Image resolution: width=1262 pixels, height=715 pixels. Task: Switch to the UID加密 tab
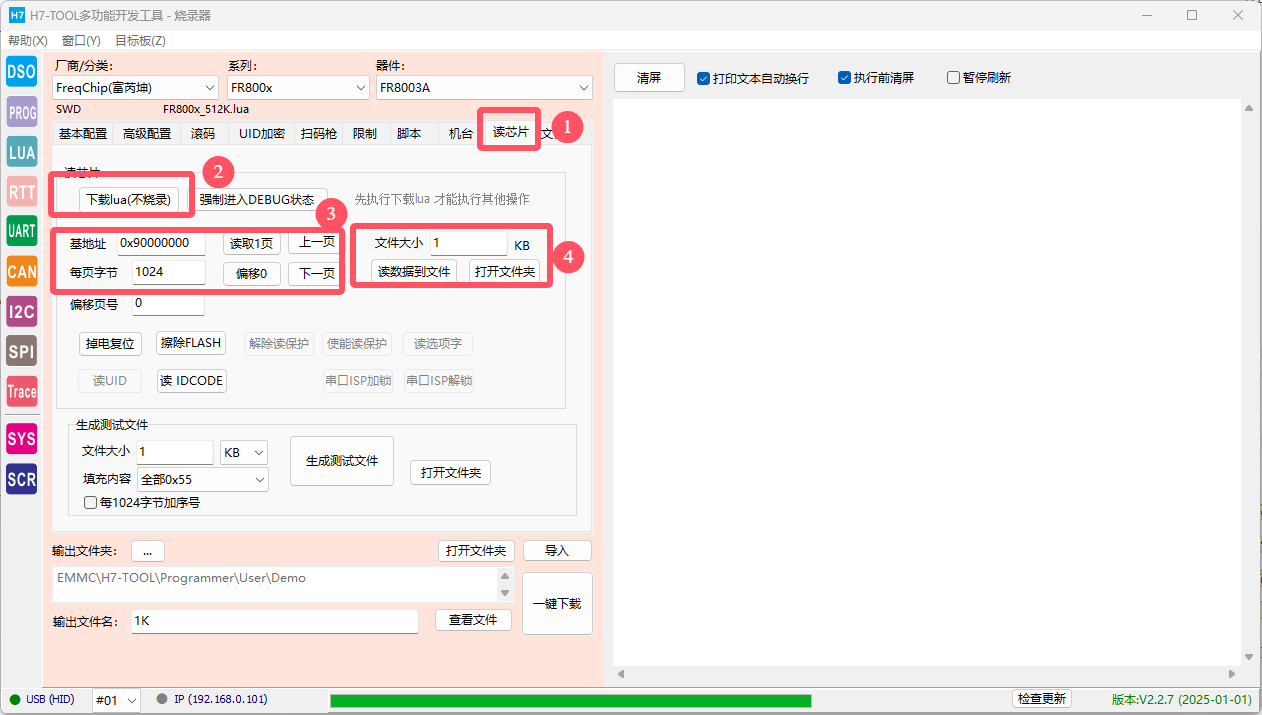click(x=261, y=134)
